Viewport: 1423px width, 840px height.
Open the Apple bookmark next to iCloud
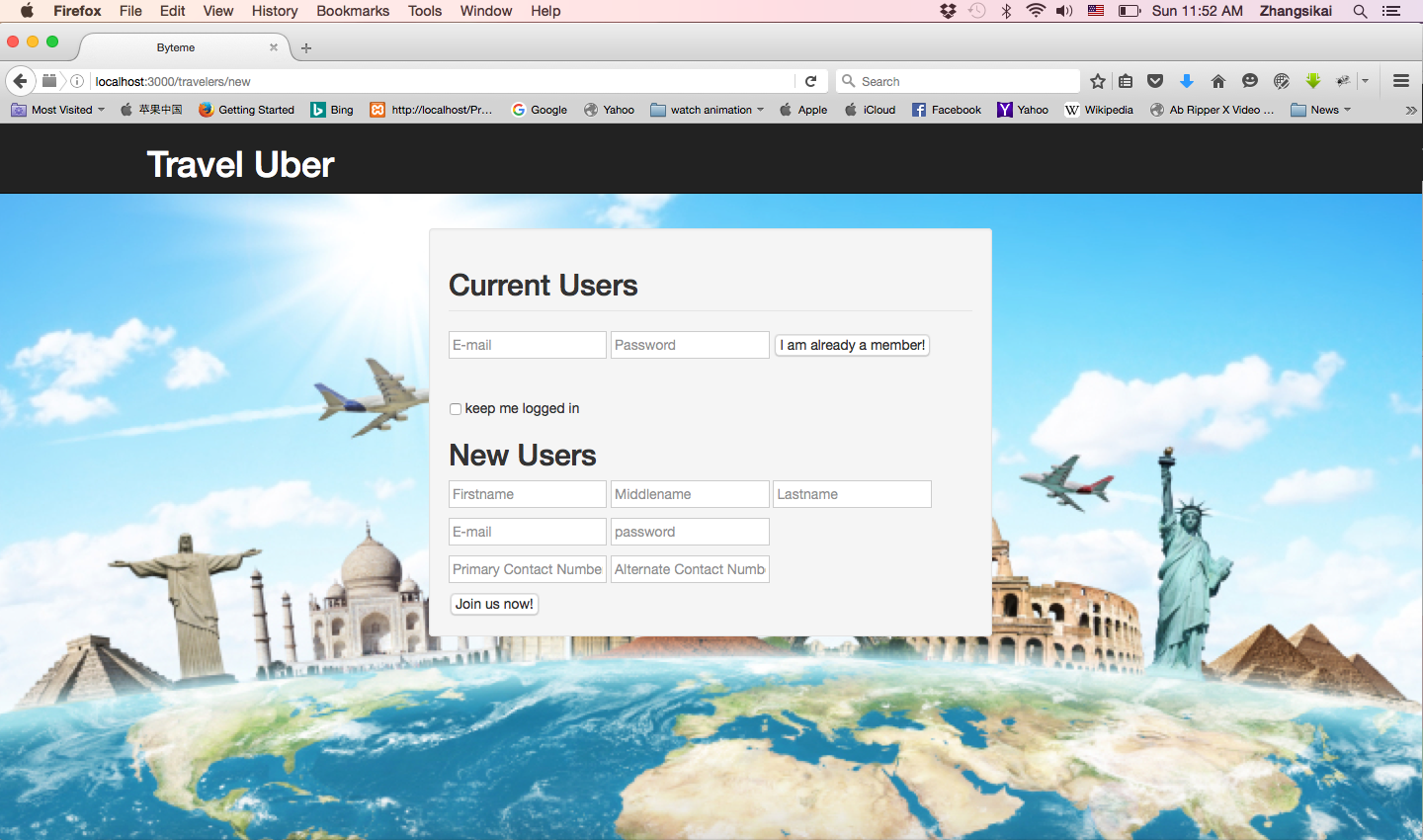803,110
